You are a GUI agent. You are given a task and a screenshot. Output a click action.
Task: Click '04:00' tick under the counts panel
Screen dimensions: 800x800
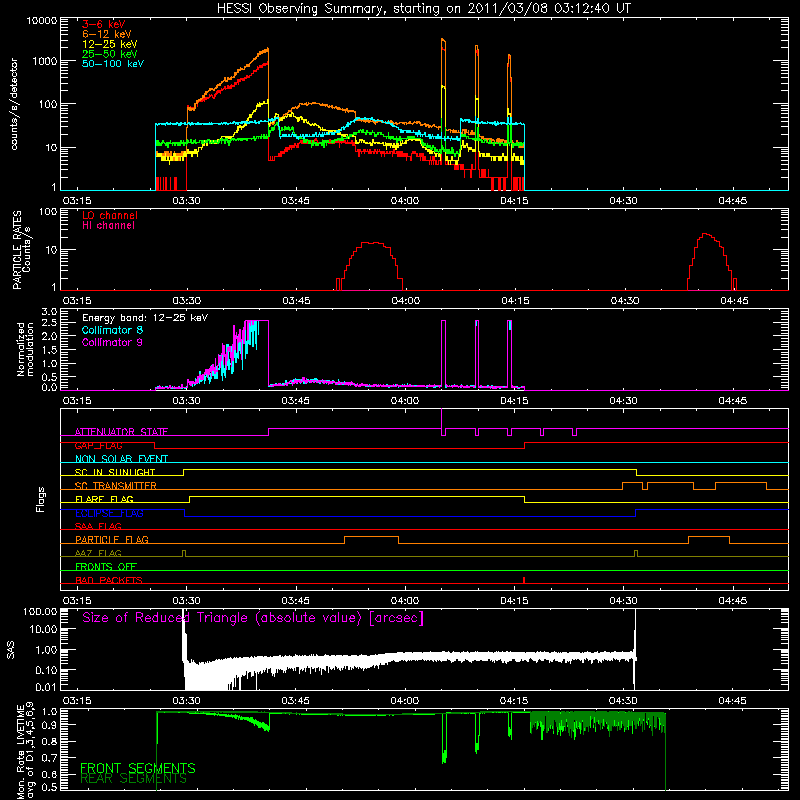click(x=405, y=201)
